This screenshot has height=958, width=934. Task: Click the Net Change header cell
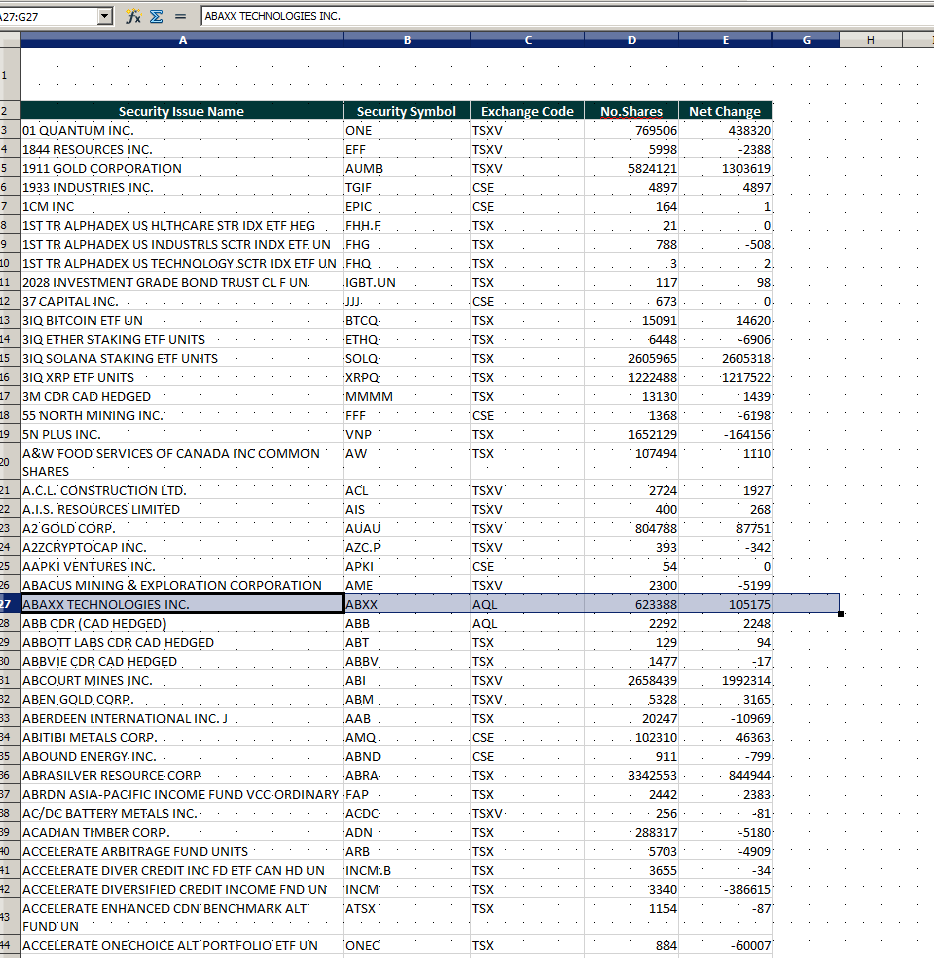[x=726, y=111]
